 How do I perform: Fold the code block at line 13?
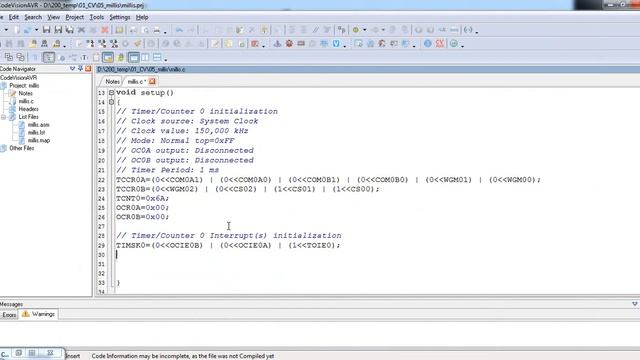111,93
